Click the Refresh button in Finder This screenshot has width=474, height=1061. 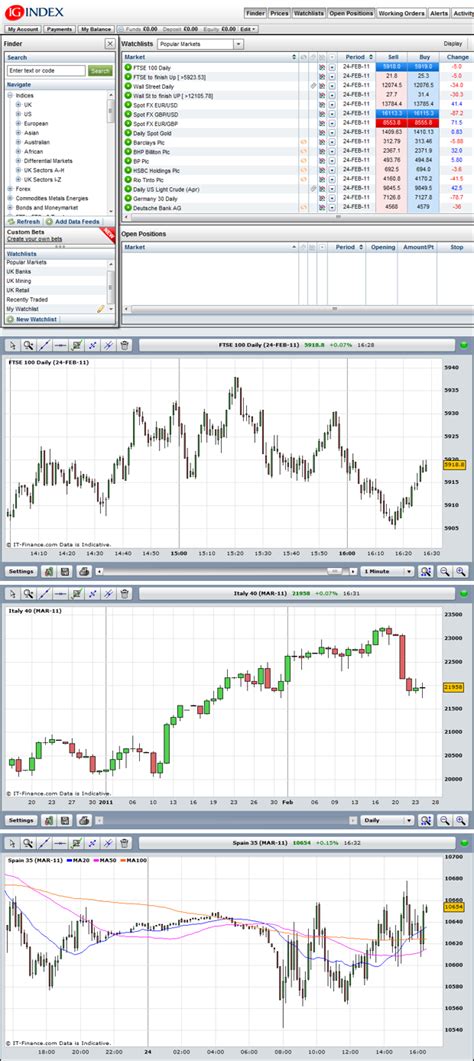pyautogui.click(x=24, y=221)
